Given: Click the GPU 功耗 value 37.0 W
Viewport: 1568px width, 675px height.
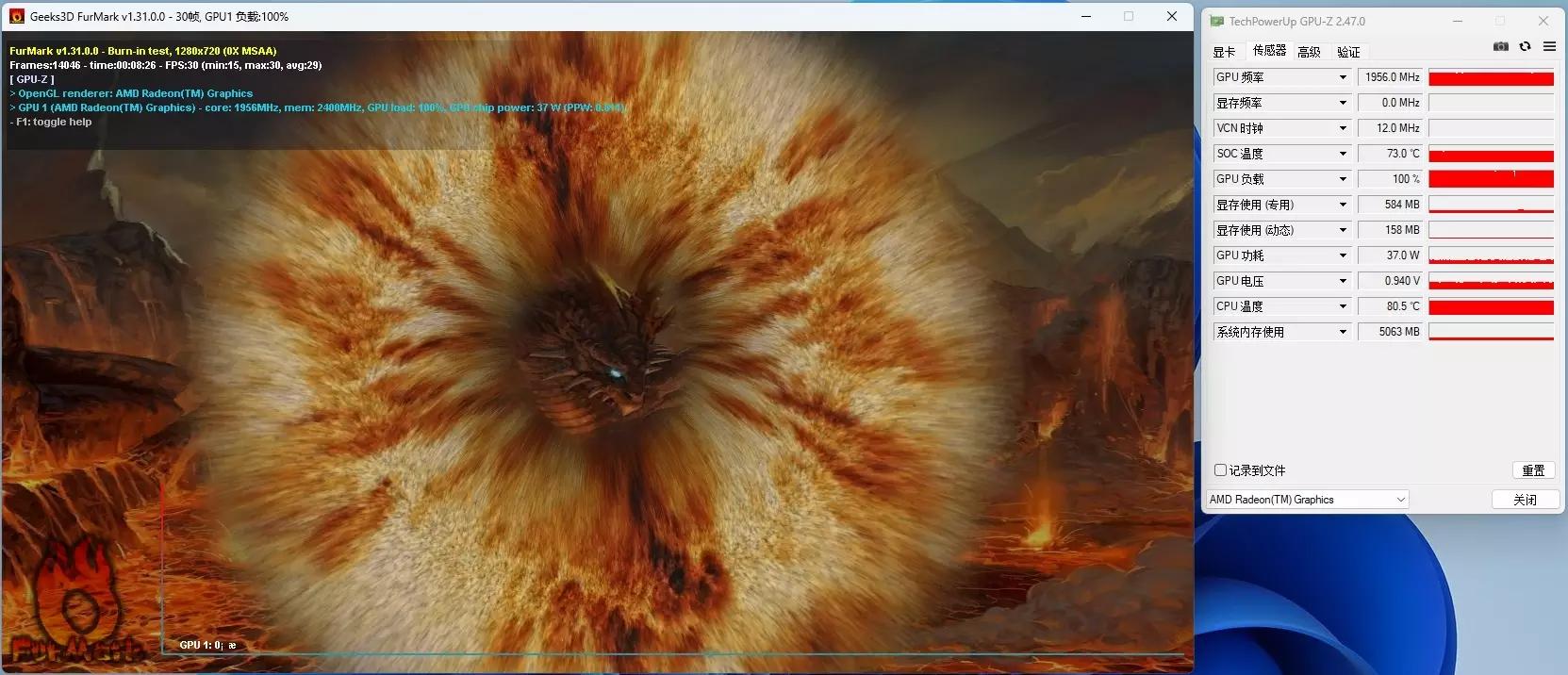Looking at the screenshot, I should pos(1390,255).
